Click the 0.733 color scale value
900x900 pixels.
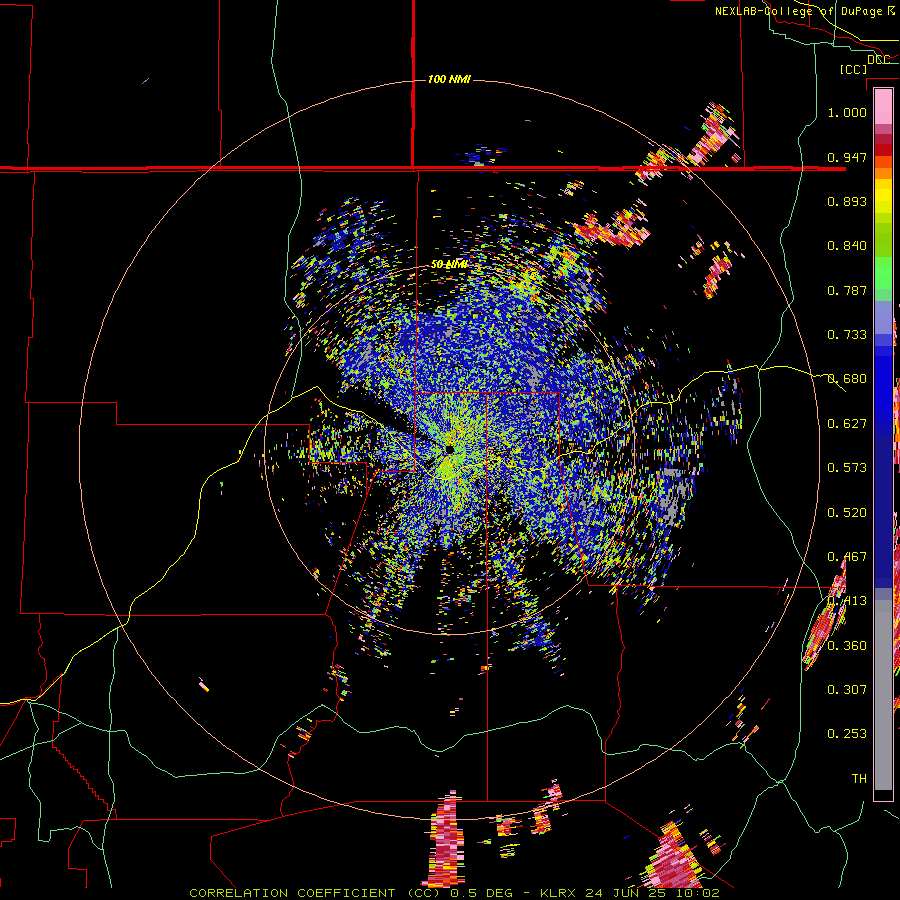847,335
